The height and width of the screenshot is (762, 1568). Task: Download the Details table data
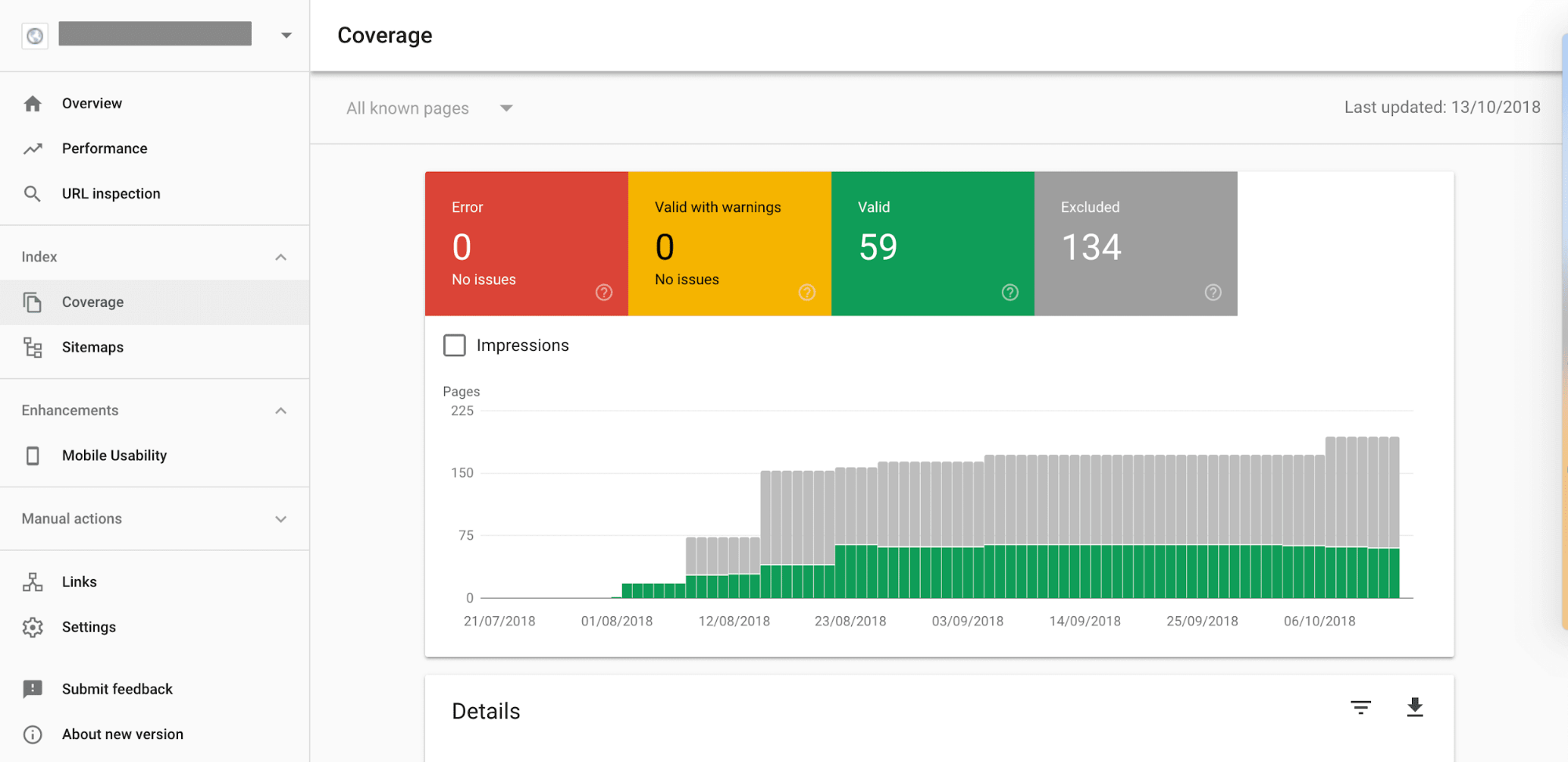click(1414, 707)
